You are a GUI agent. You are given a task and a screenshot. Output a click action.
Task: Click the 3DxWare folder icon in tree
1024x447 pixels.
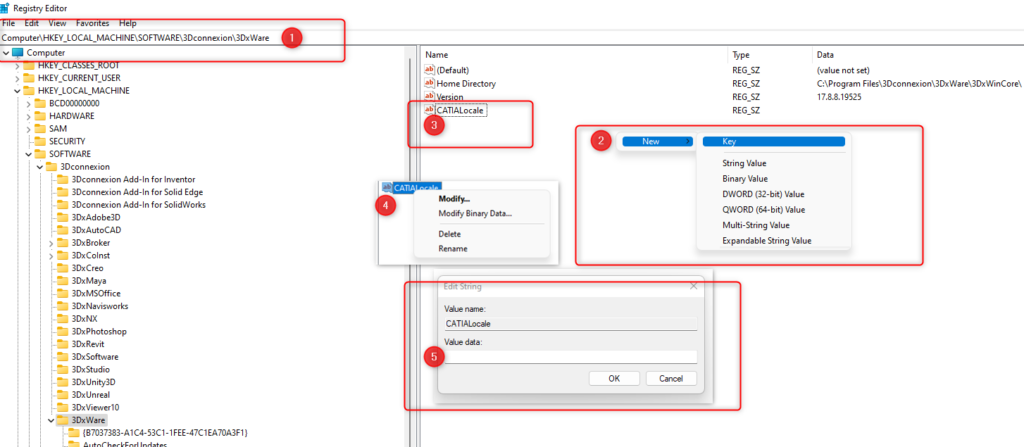coord(63,420)
